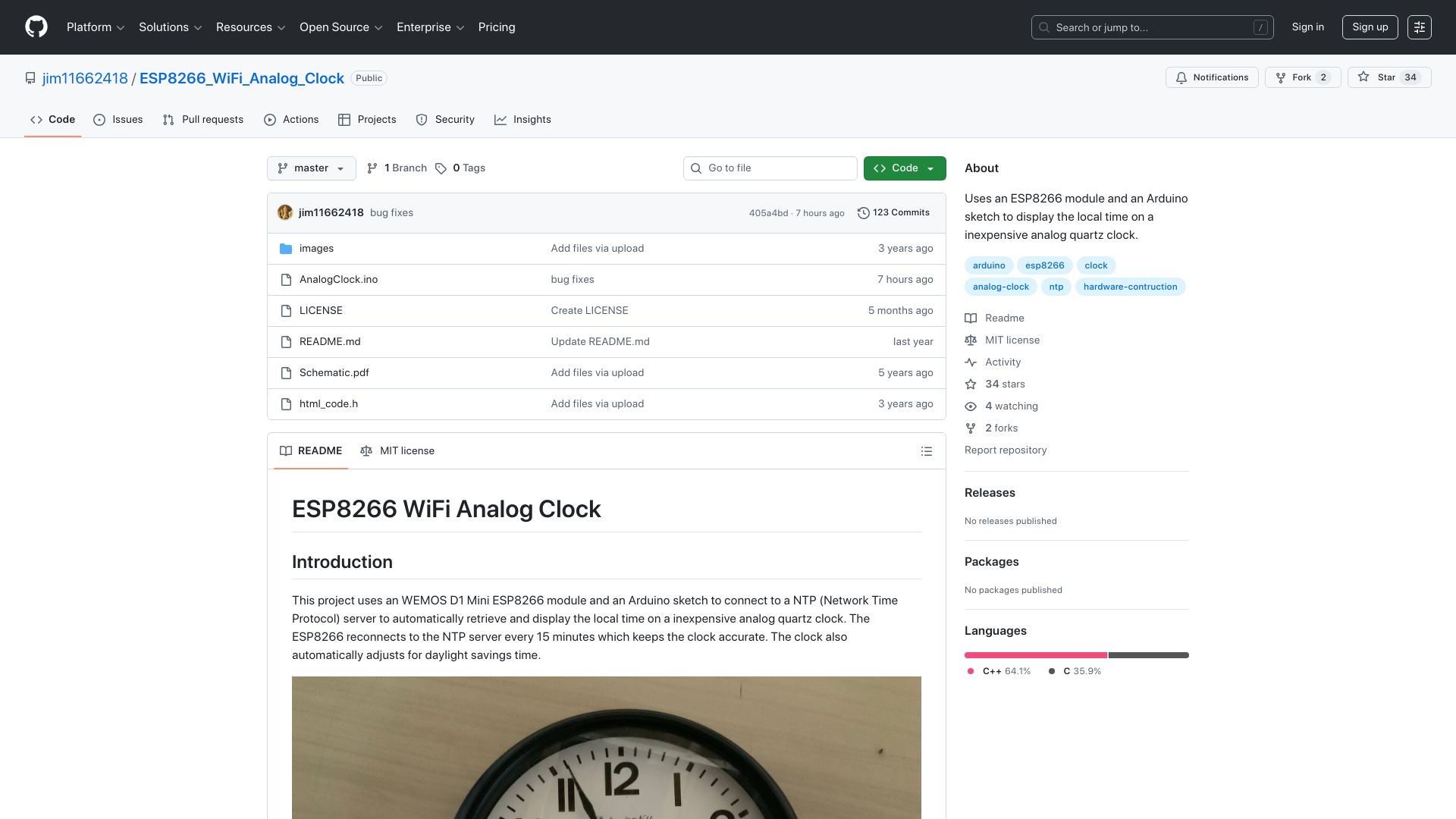Select the clock topic tag
Screen dimensions: 1456x819
tap(1096, 265)
